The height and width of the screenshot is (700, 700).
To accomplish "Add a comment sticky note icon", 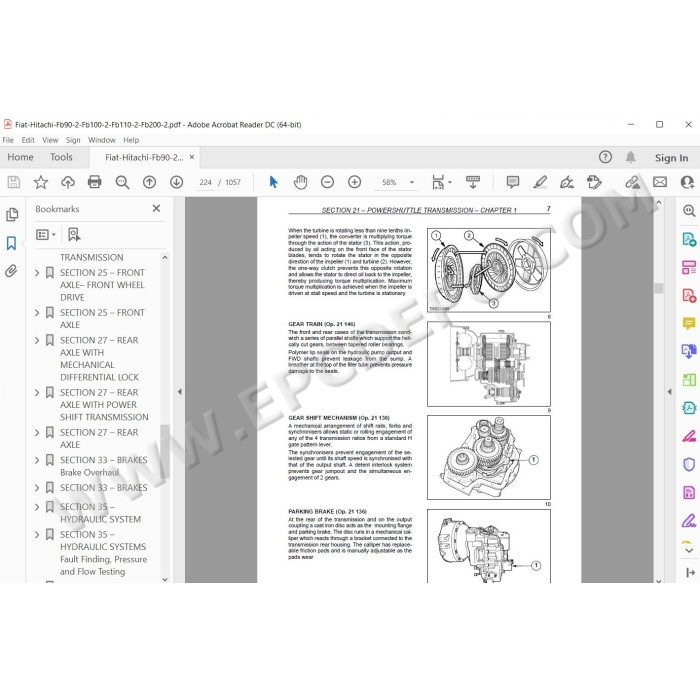I will tap(513, 182).
